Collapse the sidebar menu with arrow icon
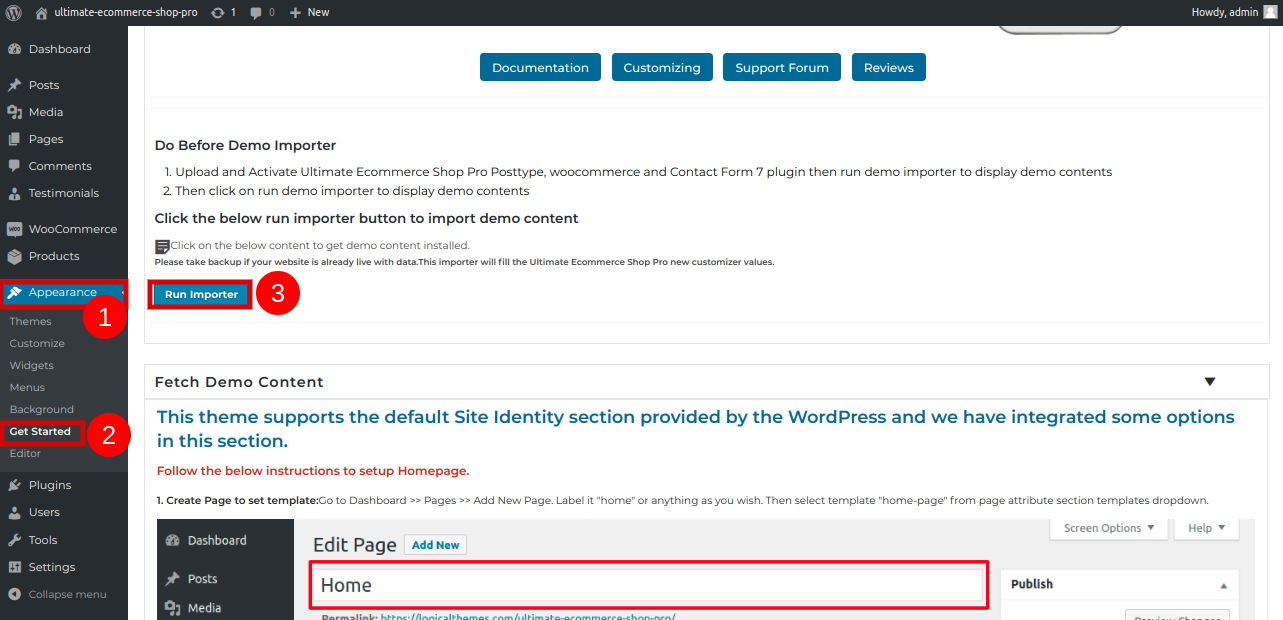 pos(14,594)
